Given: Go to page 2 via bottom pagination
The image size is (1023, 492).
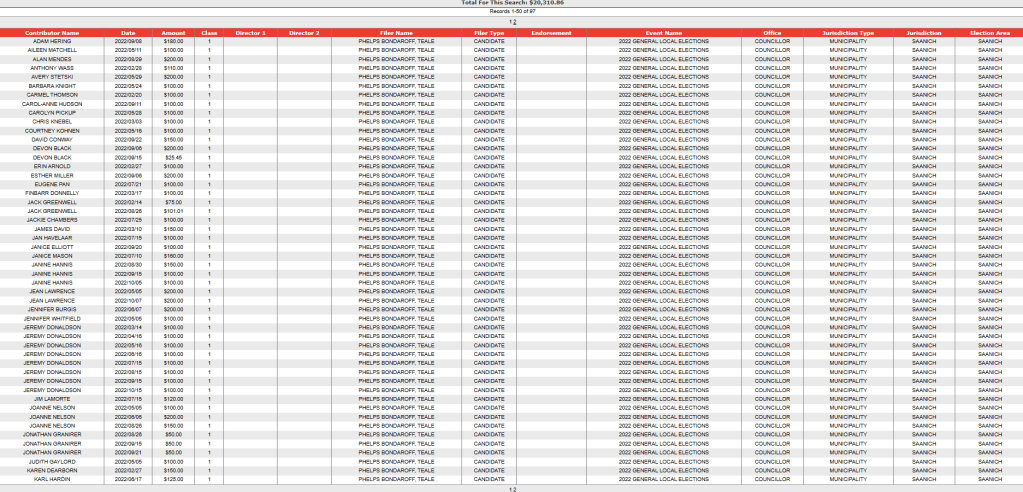Looking at the screenshot, I should (x=514, y=490).
